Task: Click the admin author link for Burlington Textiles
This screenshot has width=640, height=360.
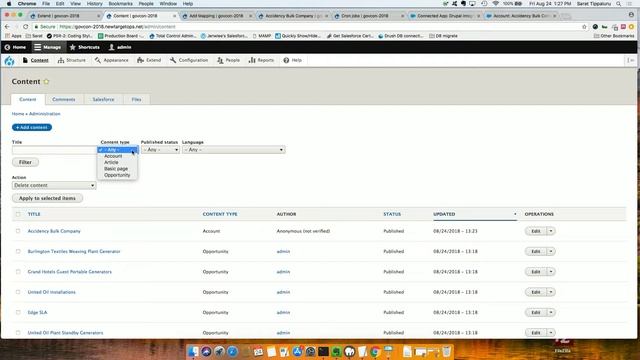Action: [x=283, y=251]
